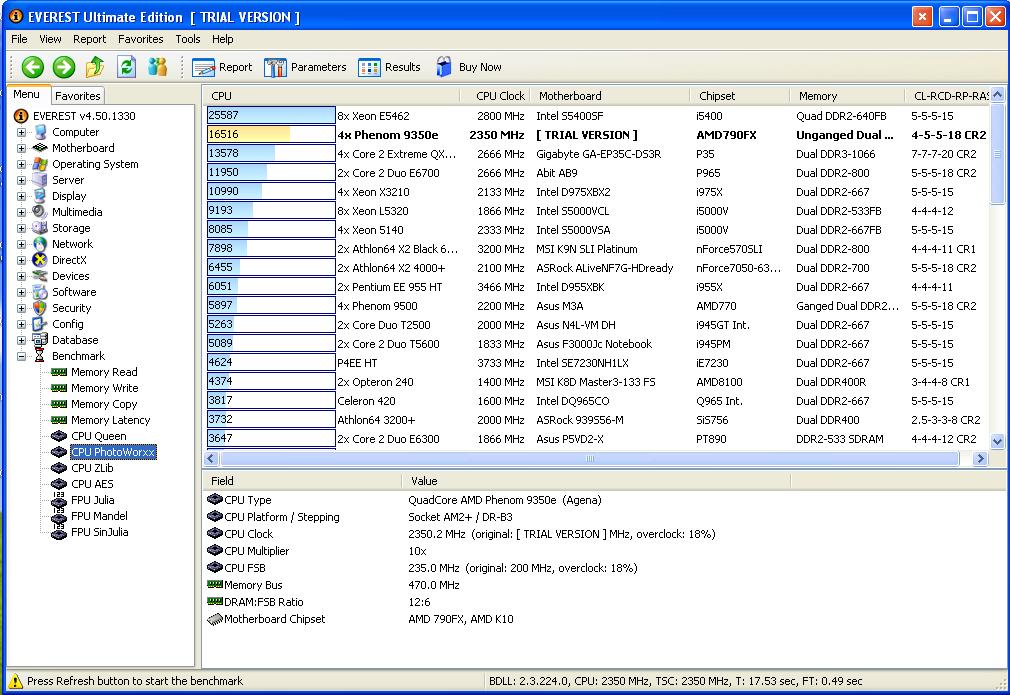This screenshot has width=1010, height=695.
Task: Select the 4x Phenom 9350e result row
Action: [387, 135]
